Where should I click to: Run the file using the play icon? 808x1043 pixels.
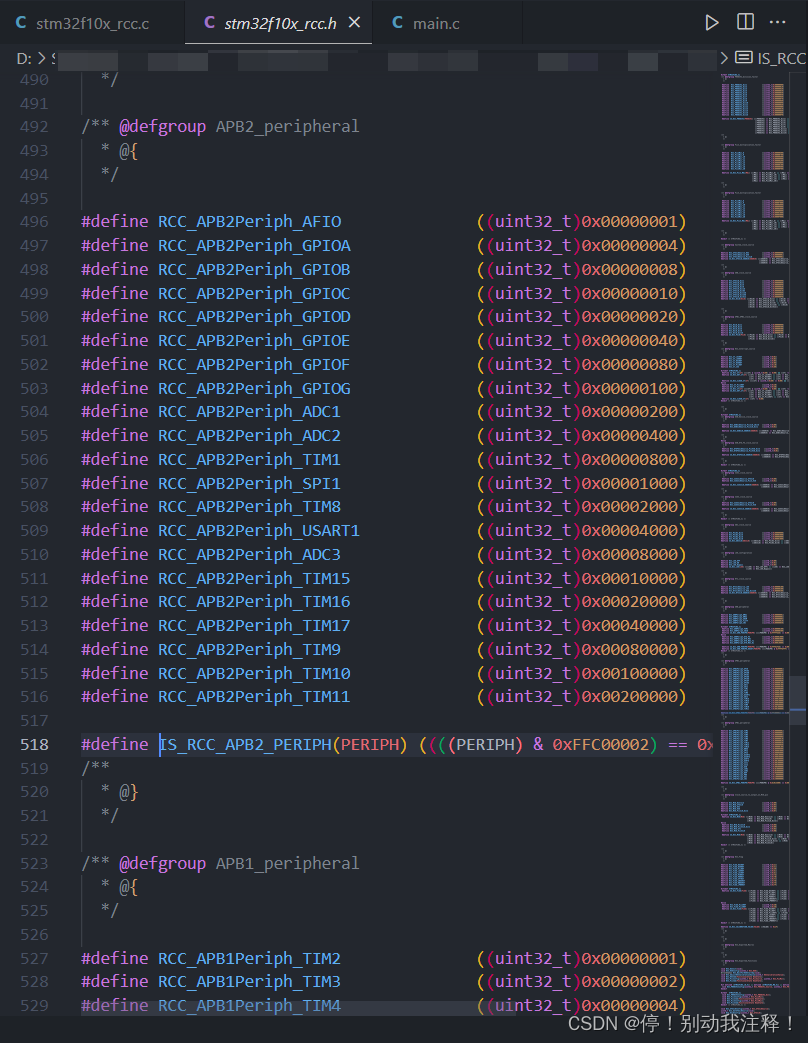[x=712, y=22]
